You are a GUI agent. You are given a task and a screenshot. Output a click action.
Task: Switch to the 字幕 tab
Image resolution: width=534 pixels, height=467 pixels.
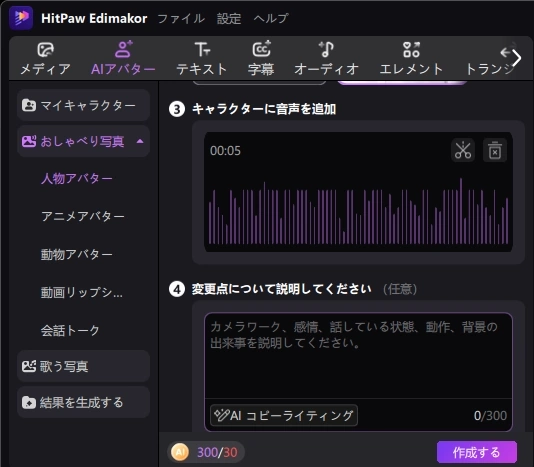[x=261, y=59]
